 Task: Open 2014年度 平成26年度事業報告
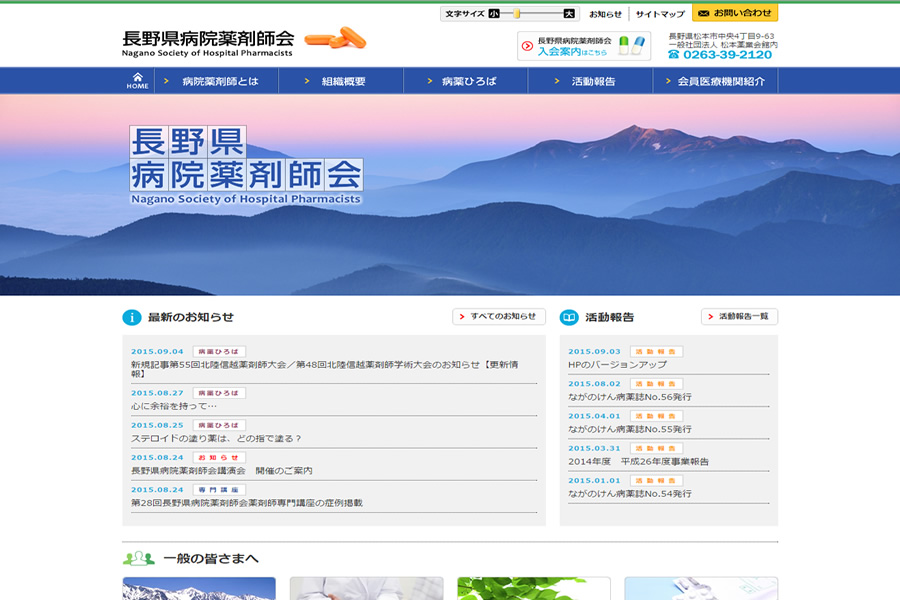coord(638,461)
